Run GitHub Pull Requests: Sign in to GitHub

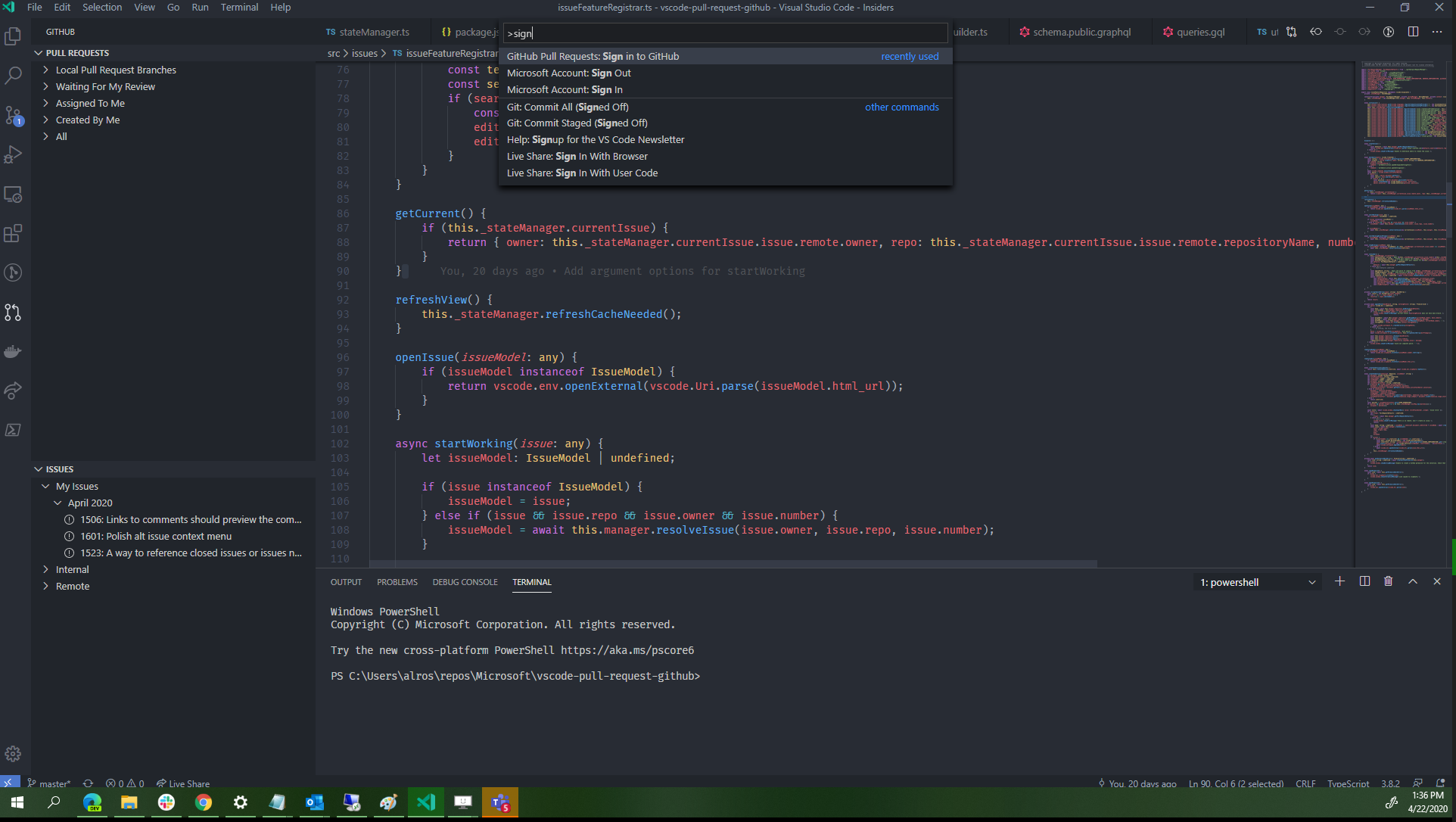click(x=593, y=56)
